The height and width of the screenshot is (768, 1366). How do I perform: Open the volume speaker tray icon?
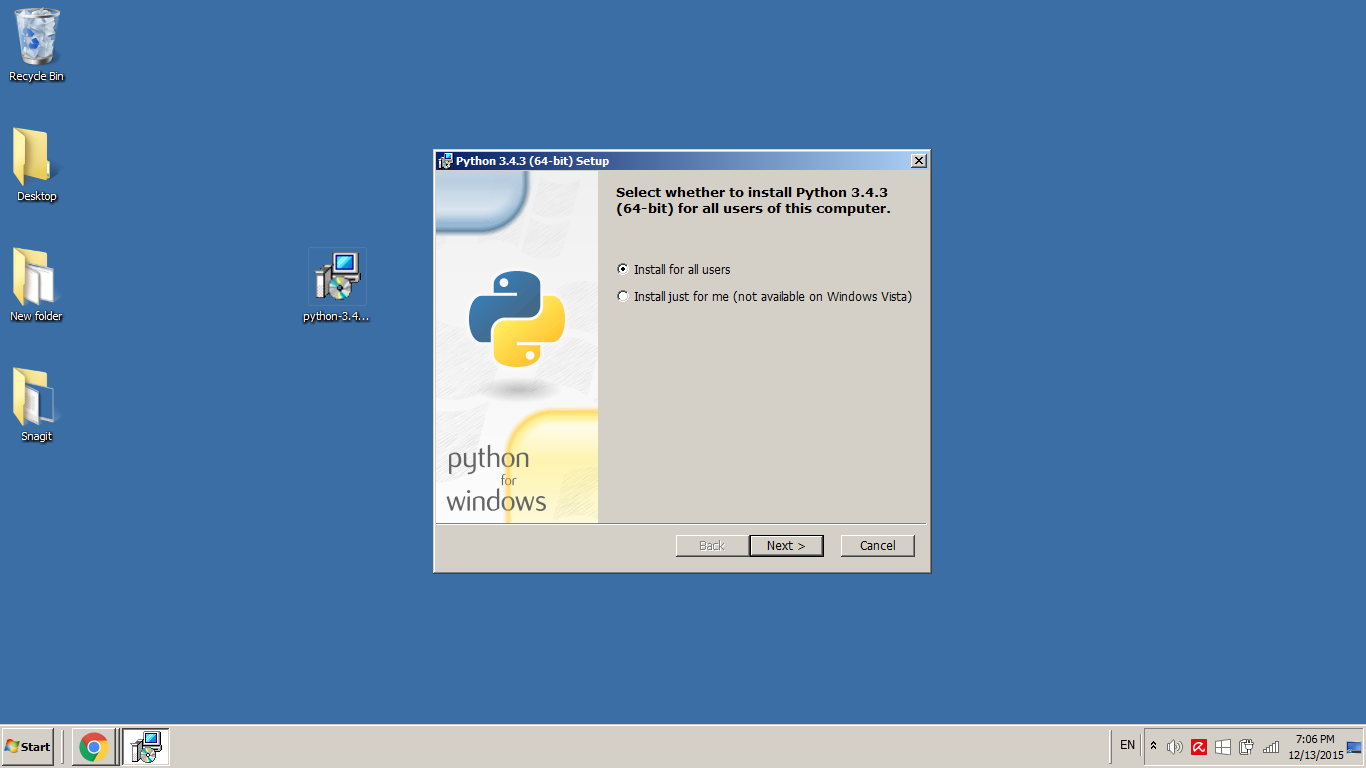pyautogui.click(x=1175, y=747)
